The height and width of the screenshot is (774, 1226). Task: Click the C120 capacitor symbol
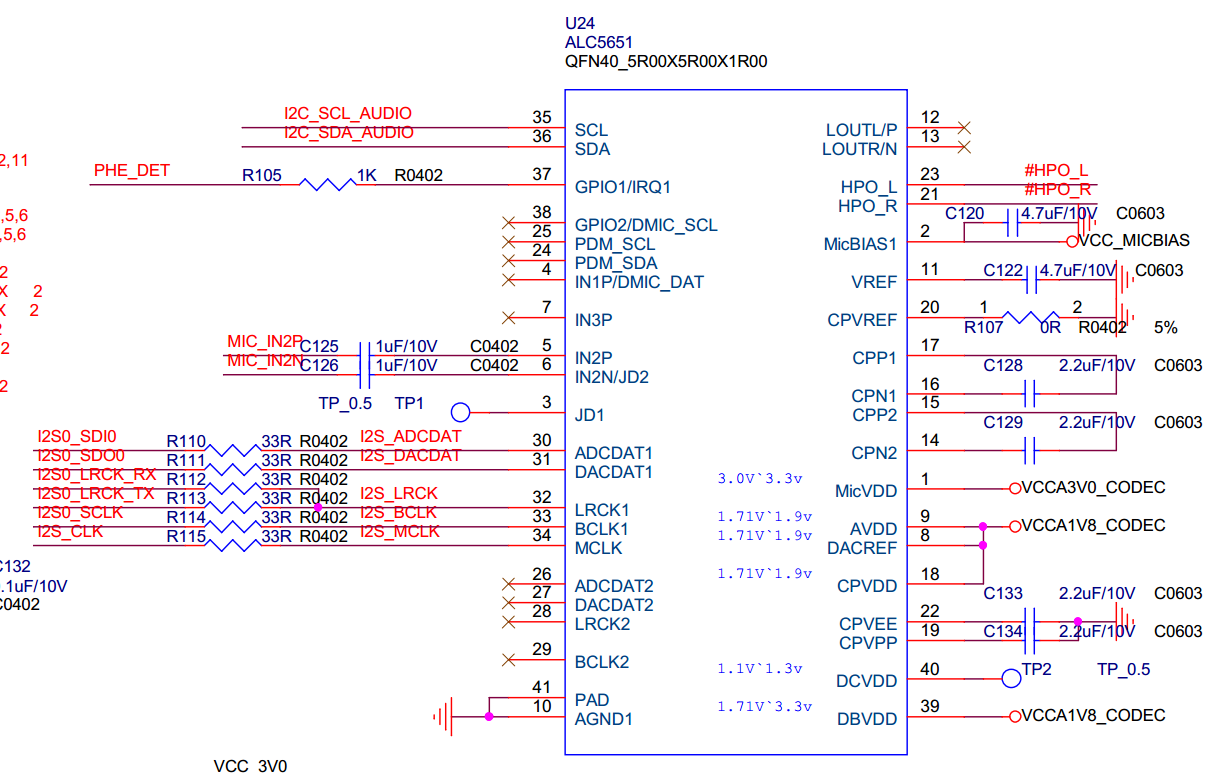pos(1012,223)
